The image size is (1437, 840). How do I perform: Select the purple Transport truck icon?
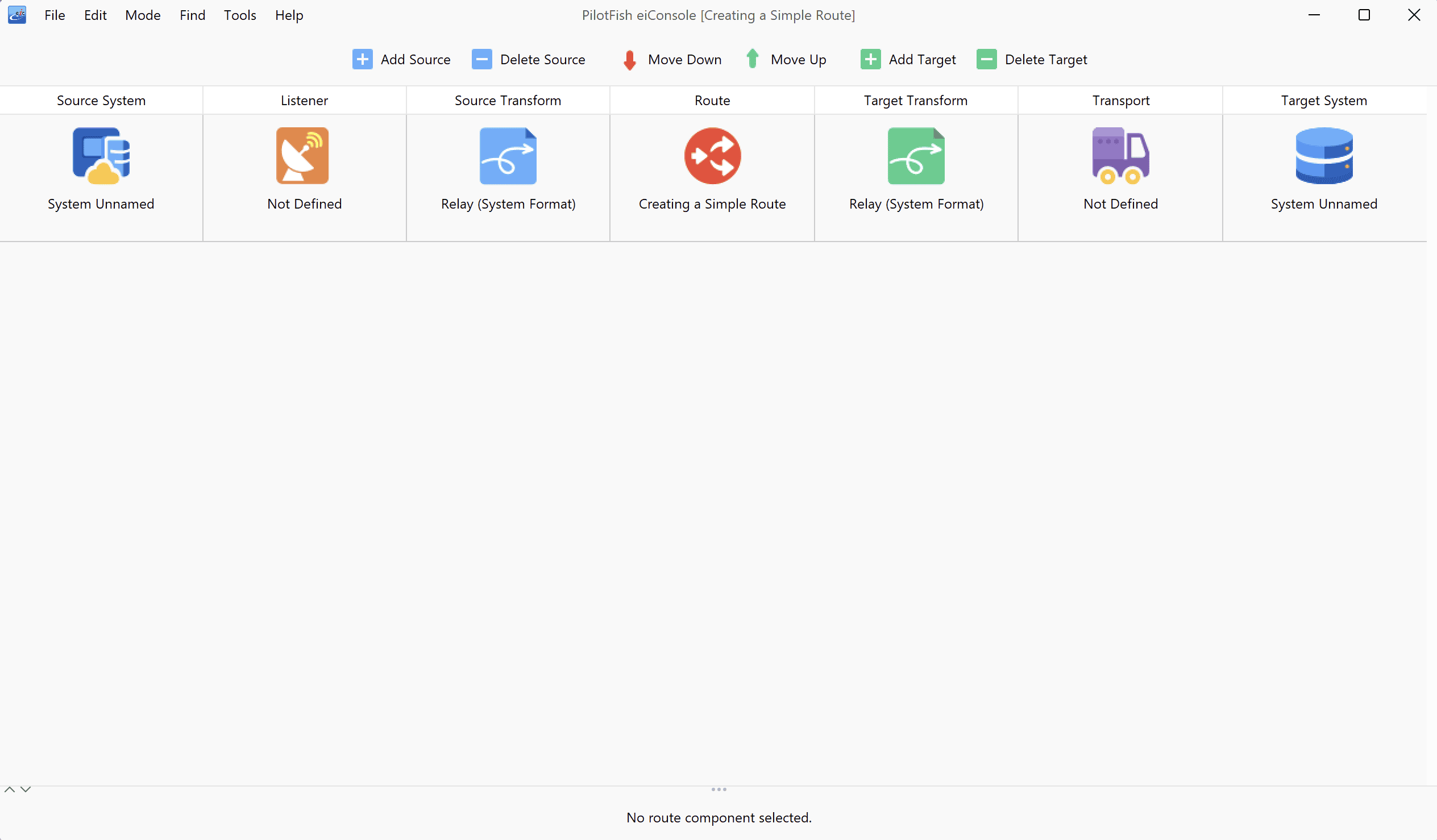click(1120, 156)
